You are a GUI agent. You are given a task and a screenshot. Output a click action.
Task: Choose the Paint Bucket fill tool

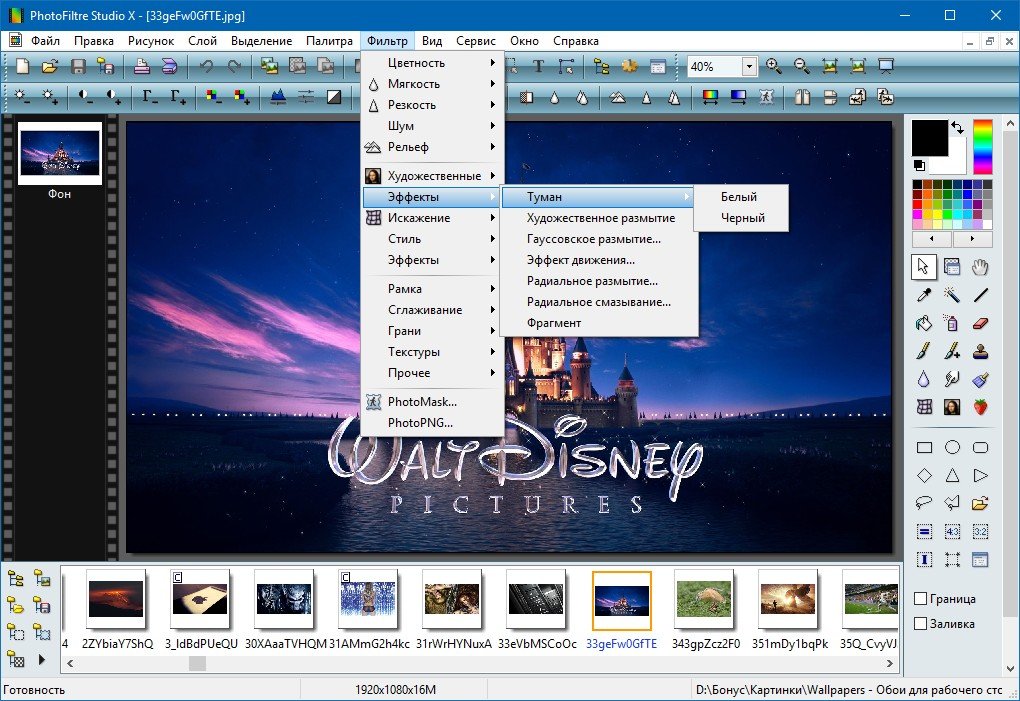click(x=924, y=323)
